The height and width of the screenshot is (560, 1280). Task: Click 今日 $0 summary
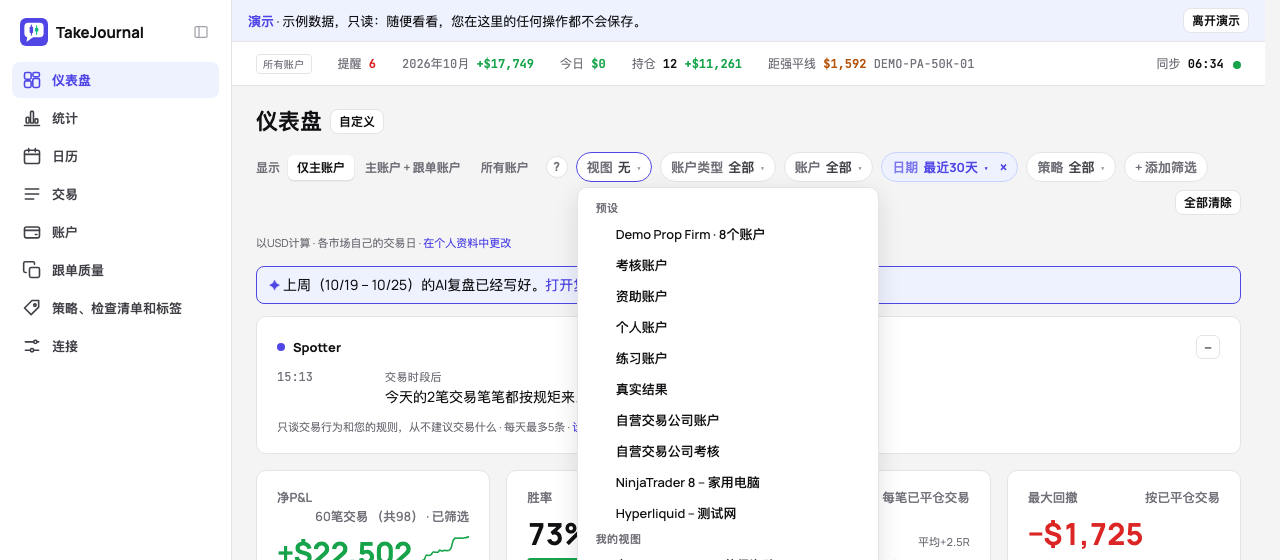click(583, 64)
